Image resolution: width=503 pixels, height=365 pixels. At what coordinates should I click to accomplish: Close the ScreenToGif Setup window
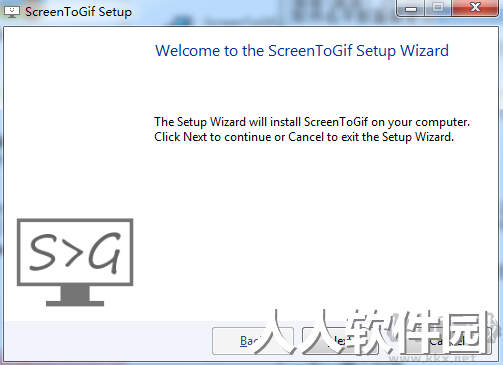[x=475, y=8]
